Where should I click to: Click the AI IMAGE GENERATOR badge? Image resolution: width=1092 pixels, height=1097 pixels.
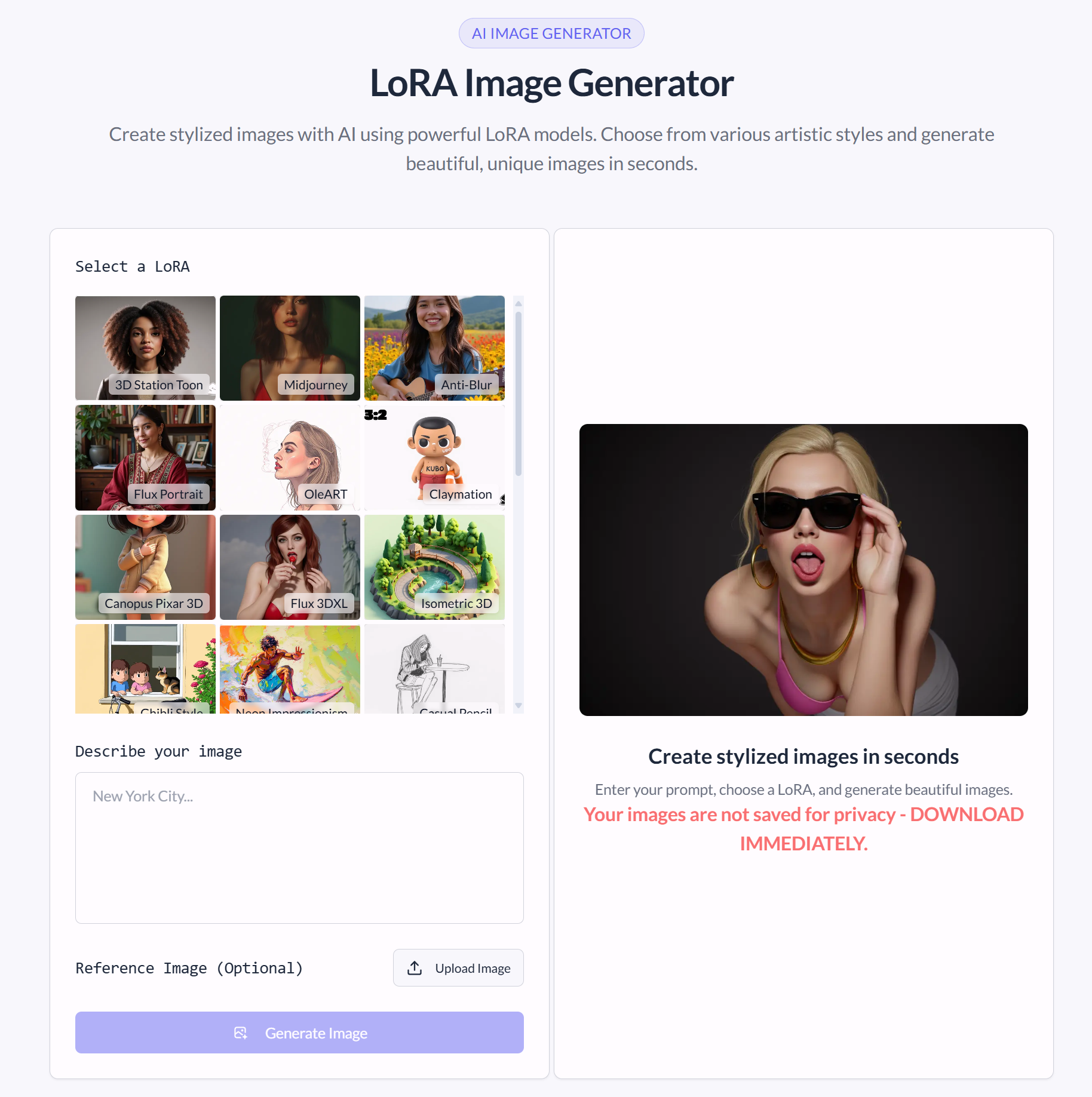click(551, 33)
